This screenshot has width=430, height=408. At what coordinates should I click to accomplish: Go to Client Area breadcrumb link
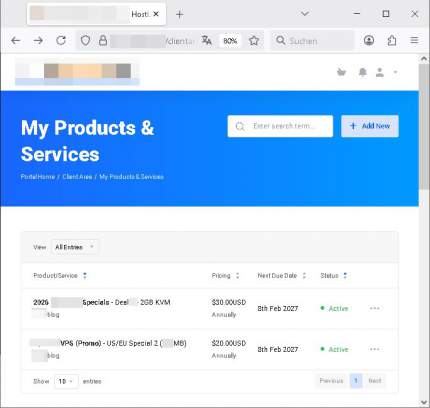[77, 177]
